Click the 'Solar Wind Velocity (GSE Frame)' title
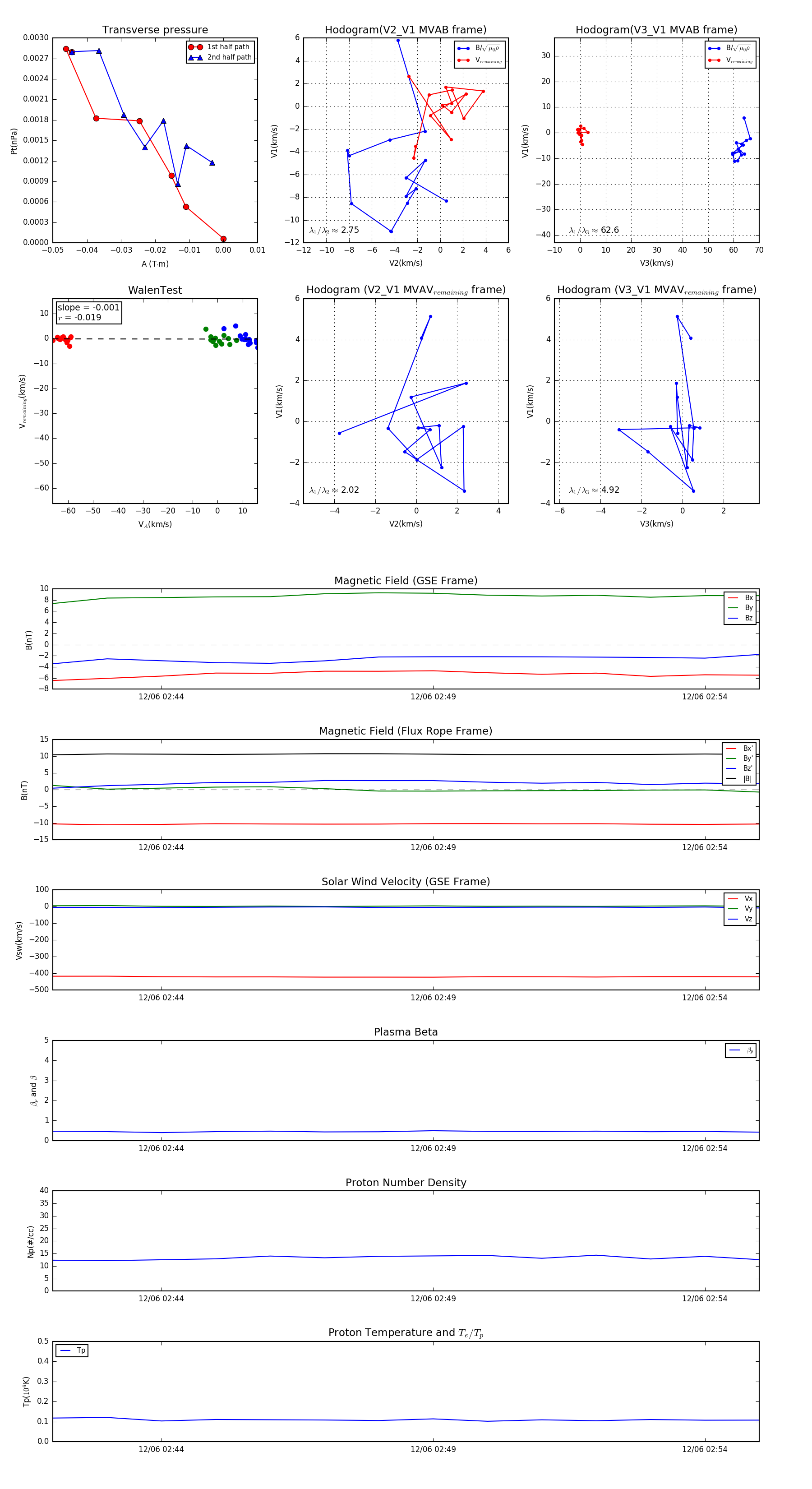Screen dimensions: 812x1489 [x=406, y=882]
